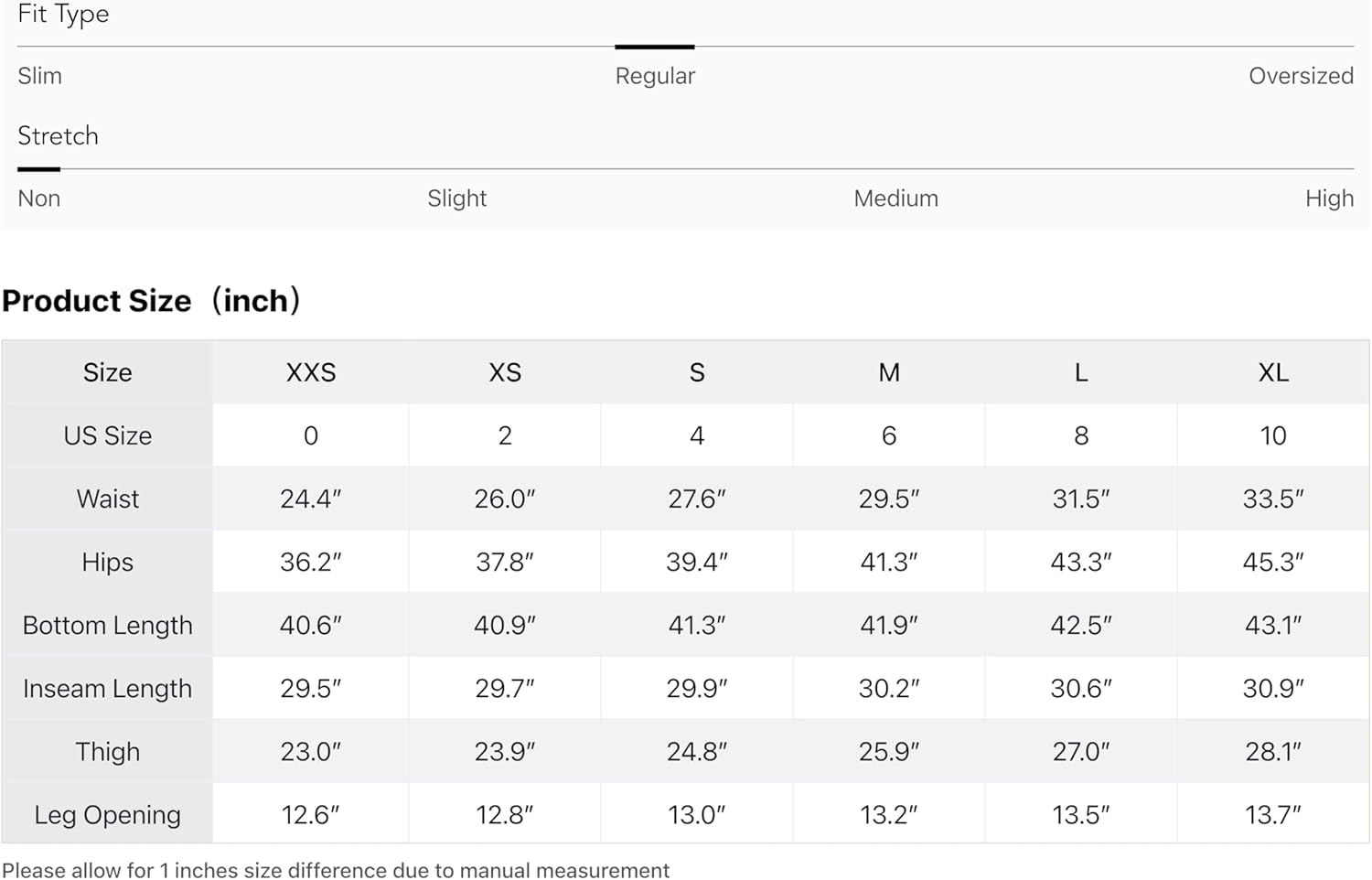Select the Regular fit label
The height and width of the screenshot is (880, 1372).
tap(655, 76)
